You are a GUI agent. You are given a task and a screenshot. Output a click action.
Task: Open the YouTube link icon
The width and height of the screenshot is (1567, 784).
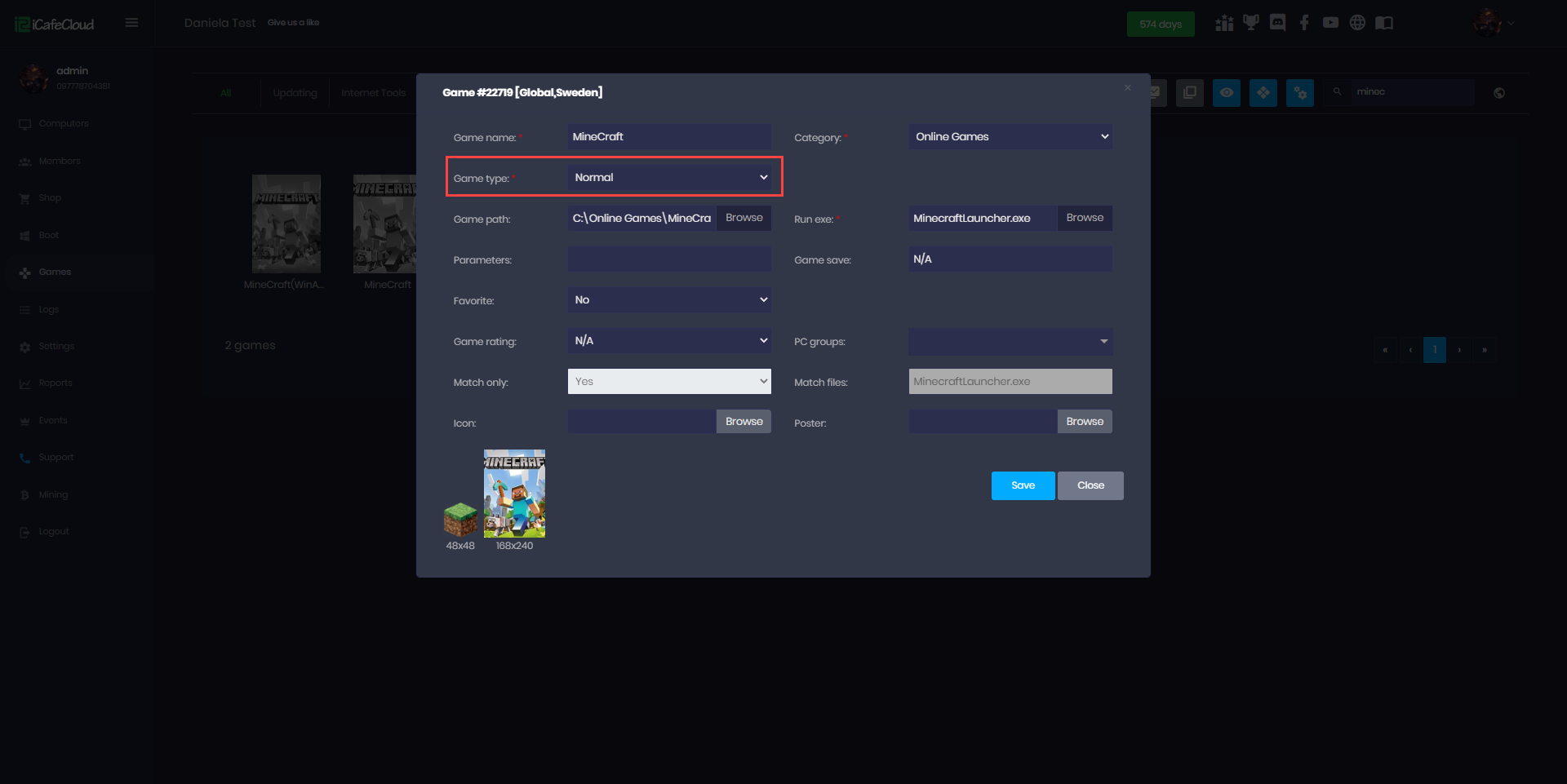[1330, 23]
